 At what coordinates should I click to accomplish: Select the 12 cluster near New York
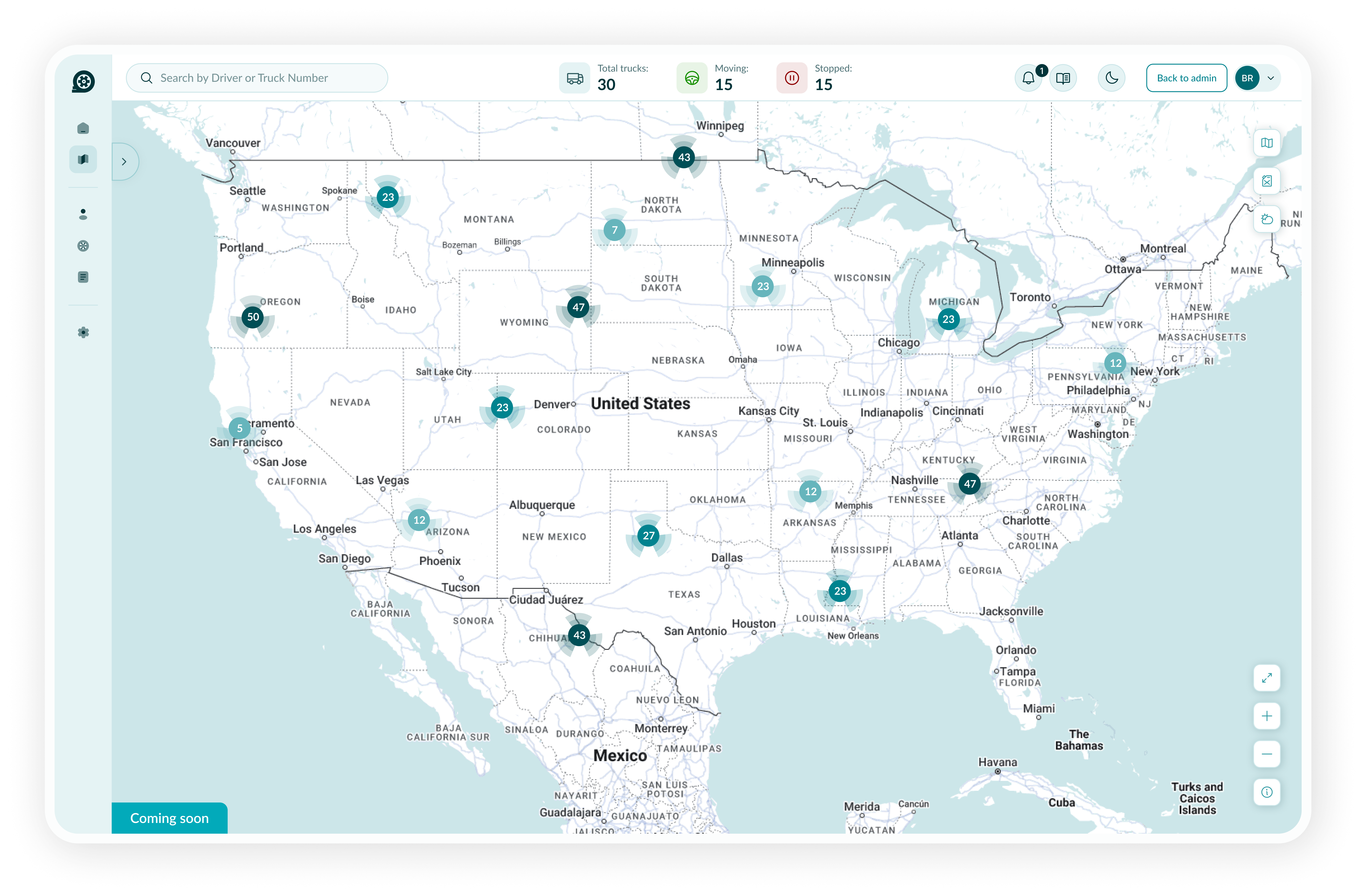pos(1115,363)
